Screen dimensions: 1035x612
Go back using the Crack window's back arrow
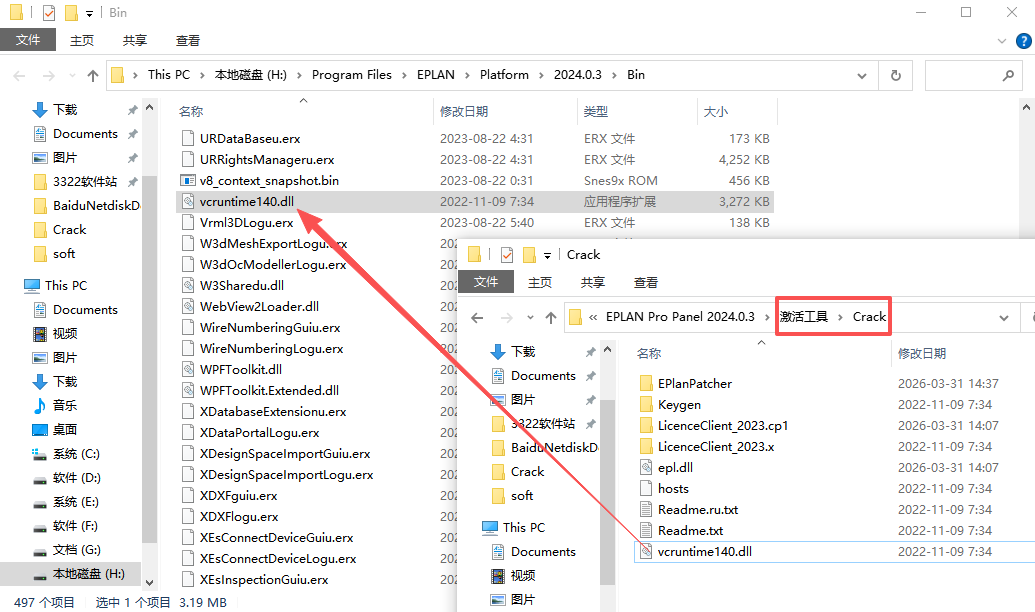coord(478,318)
